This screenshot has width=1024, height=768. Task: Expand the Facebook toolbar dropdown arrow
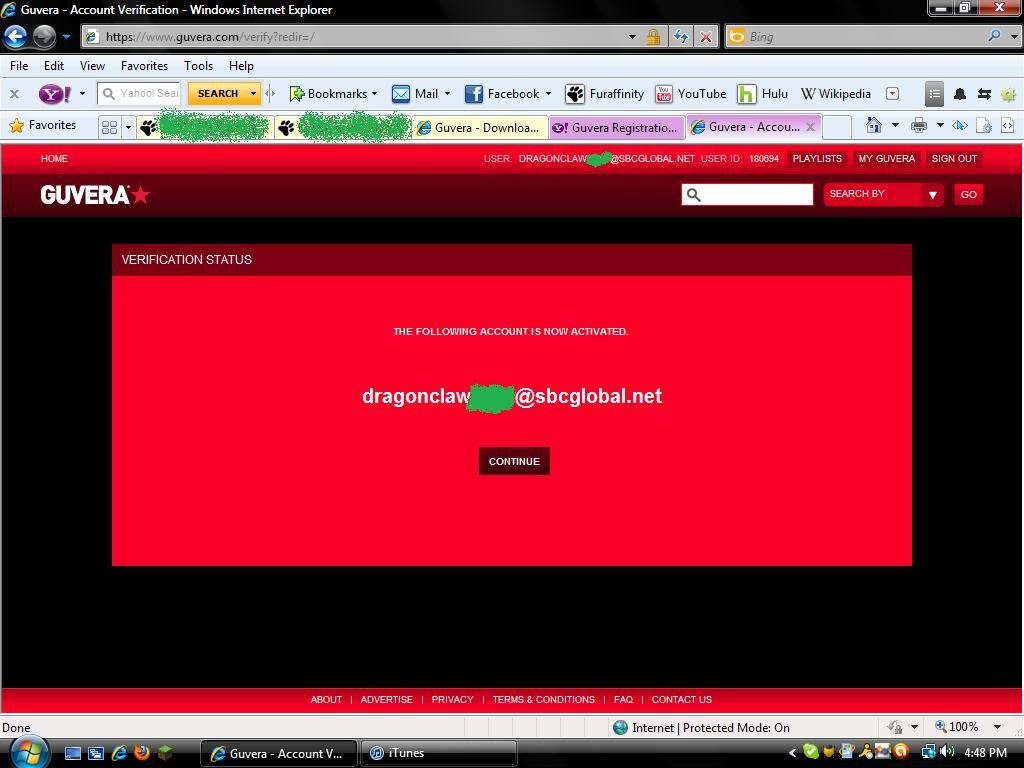(x=548, y=93)
